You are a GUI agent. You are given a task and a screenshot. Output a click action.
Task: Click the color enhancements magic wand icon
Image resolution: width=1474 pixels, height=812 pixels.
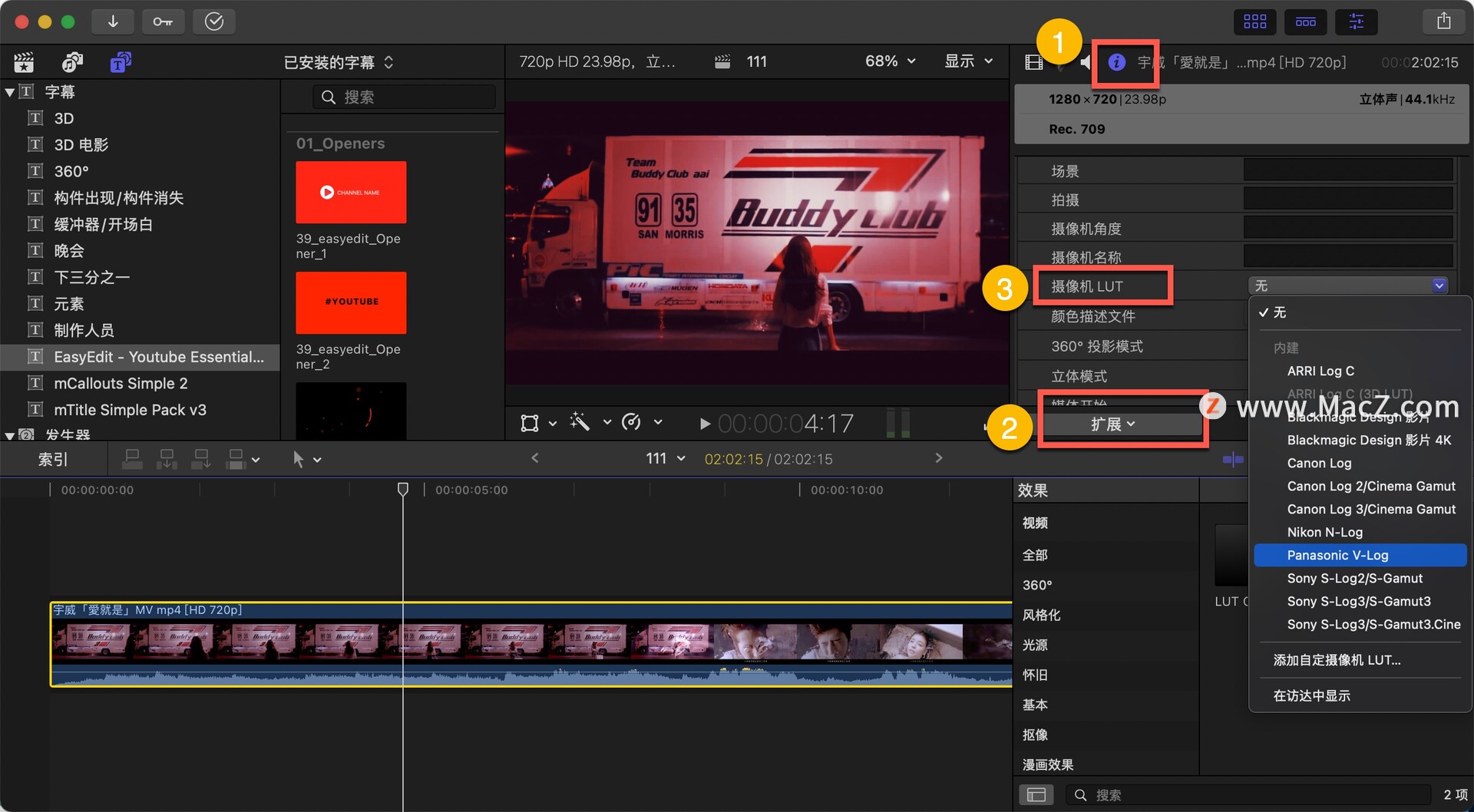click(581, 423)
